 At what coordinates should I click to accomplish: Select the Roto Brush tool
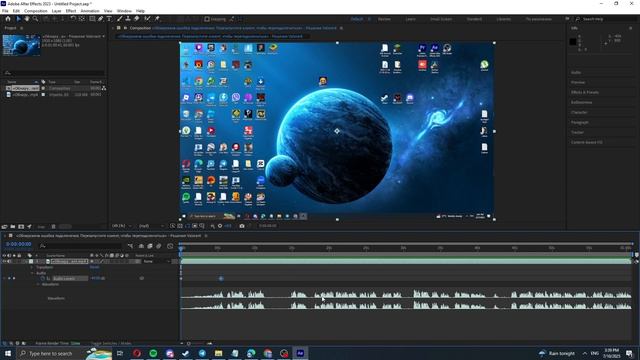click(x=147, y=19)
